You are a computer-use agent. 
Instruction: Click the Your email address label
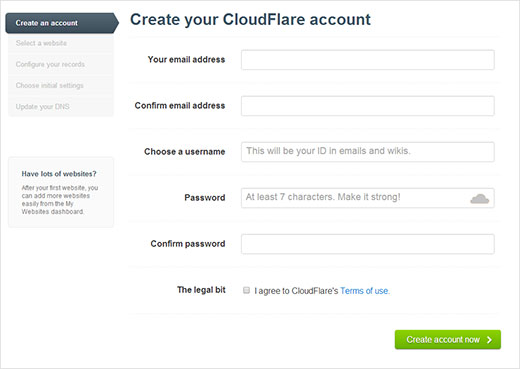[186, 59]
